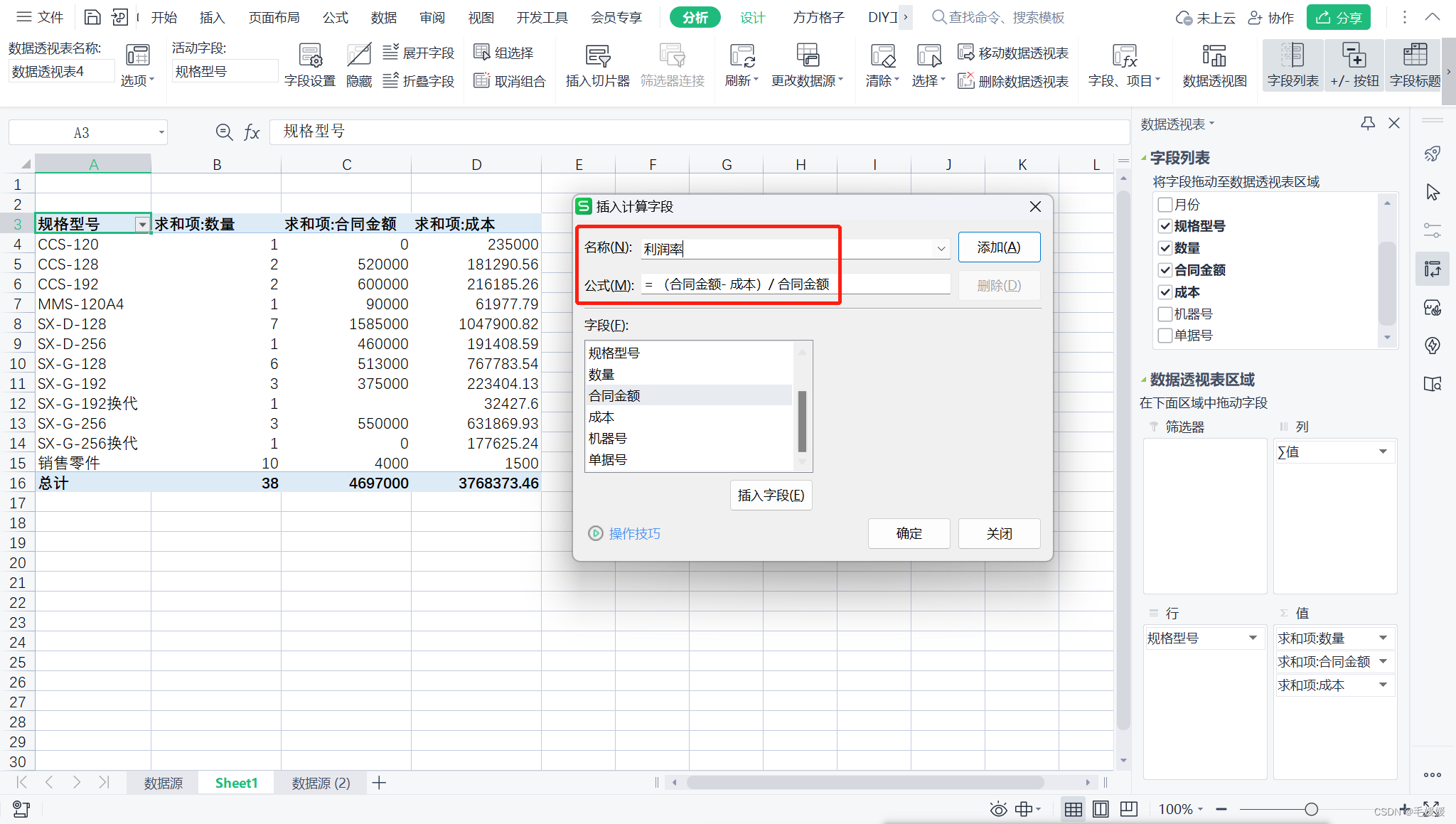Click the 查找命令 search box
1456x824 pixels.
(x=998, y=17)
